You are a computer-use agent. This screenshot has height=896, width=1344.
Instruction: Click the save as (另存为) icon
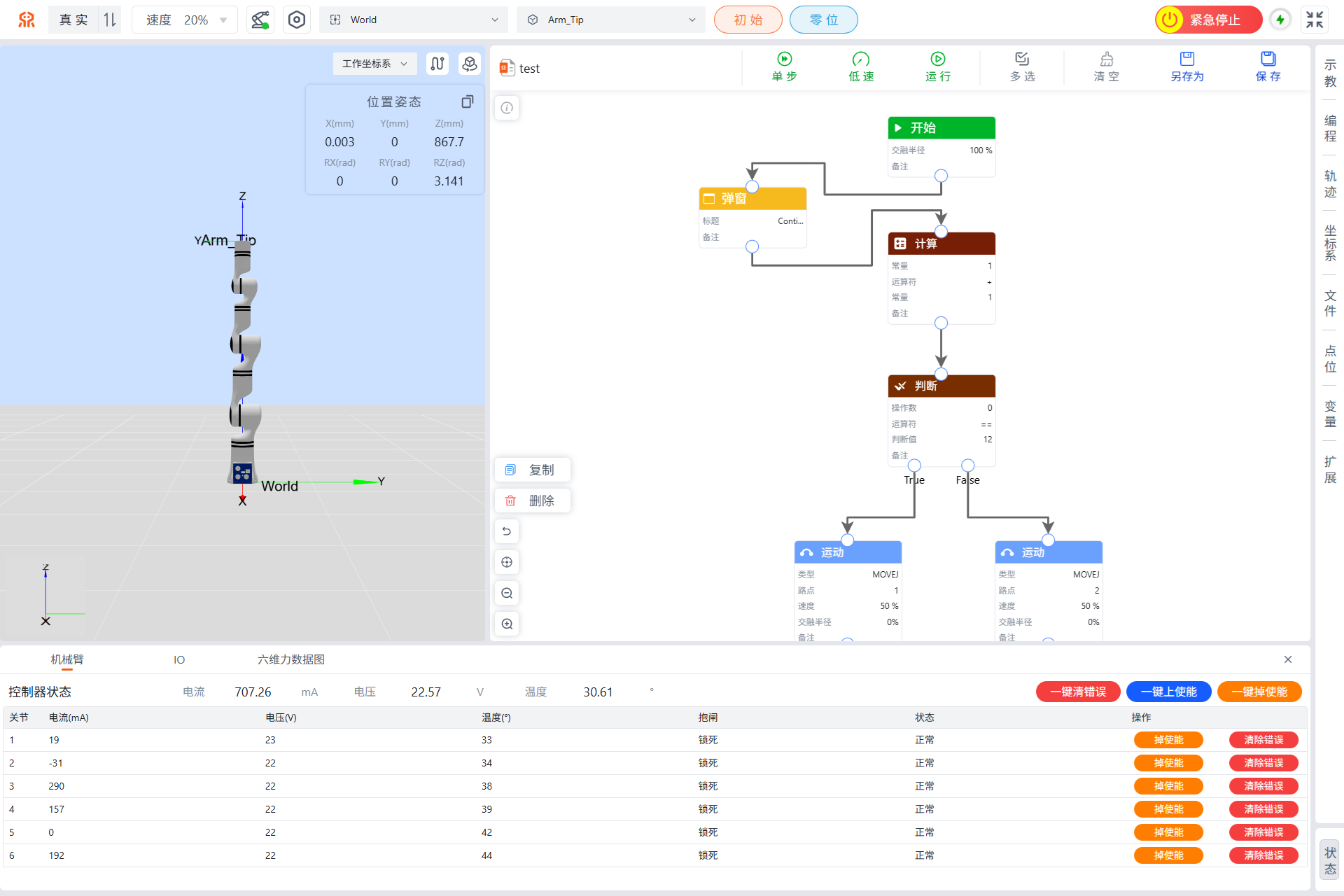1186,59
